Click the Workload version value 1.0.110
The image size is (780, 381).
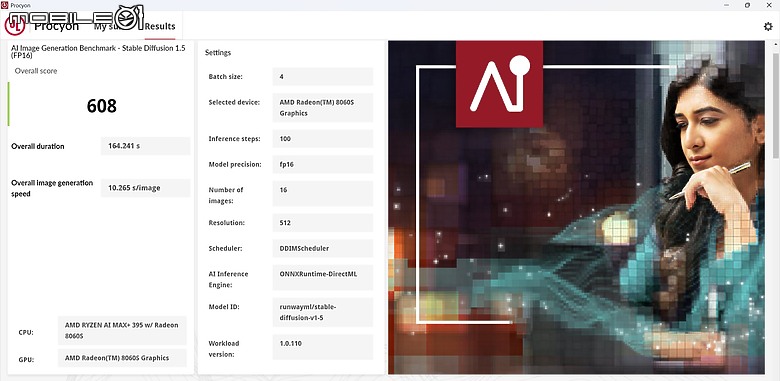pyautogui.click(x=323, y=347)
